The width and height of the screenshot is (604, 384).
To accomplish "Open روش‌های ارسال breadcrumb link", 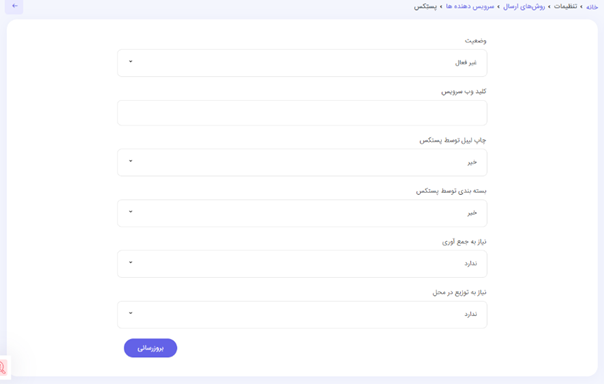I will (x=524, y=7).
